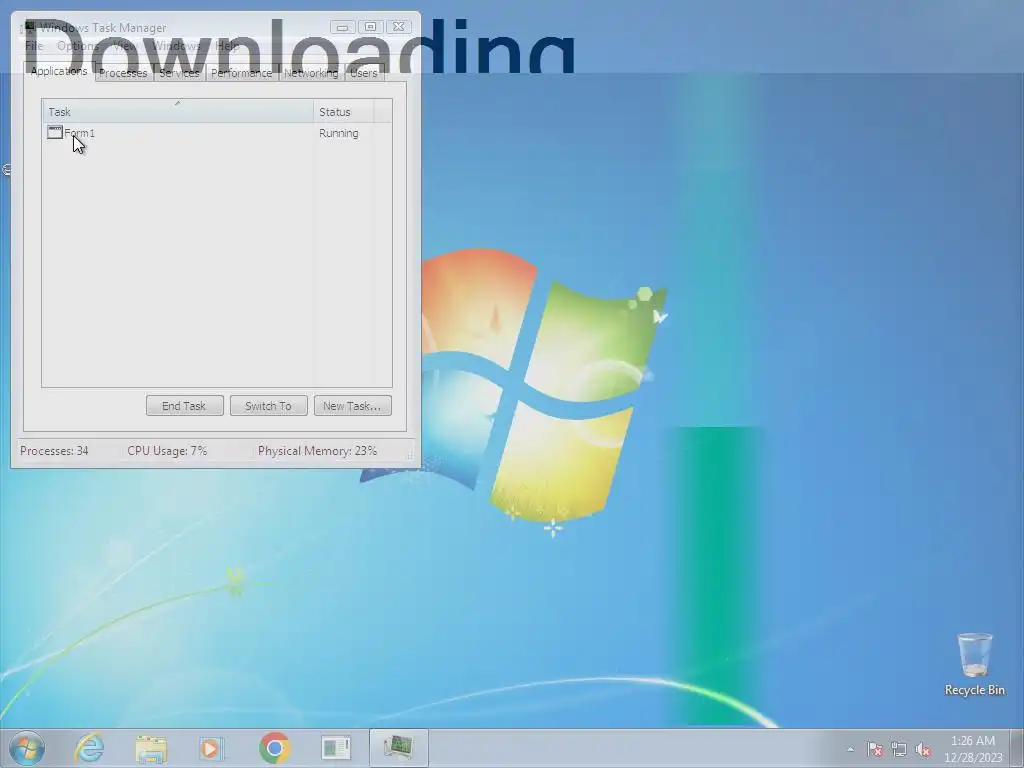1024x768 pixels.
Task: Open Windows Media Player taskbar icon
Action: click(212, 748)
